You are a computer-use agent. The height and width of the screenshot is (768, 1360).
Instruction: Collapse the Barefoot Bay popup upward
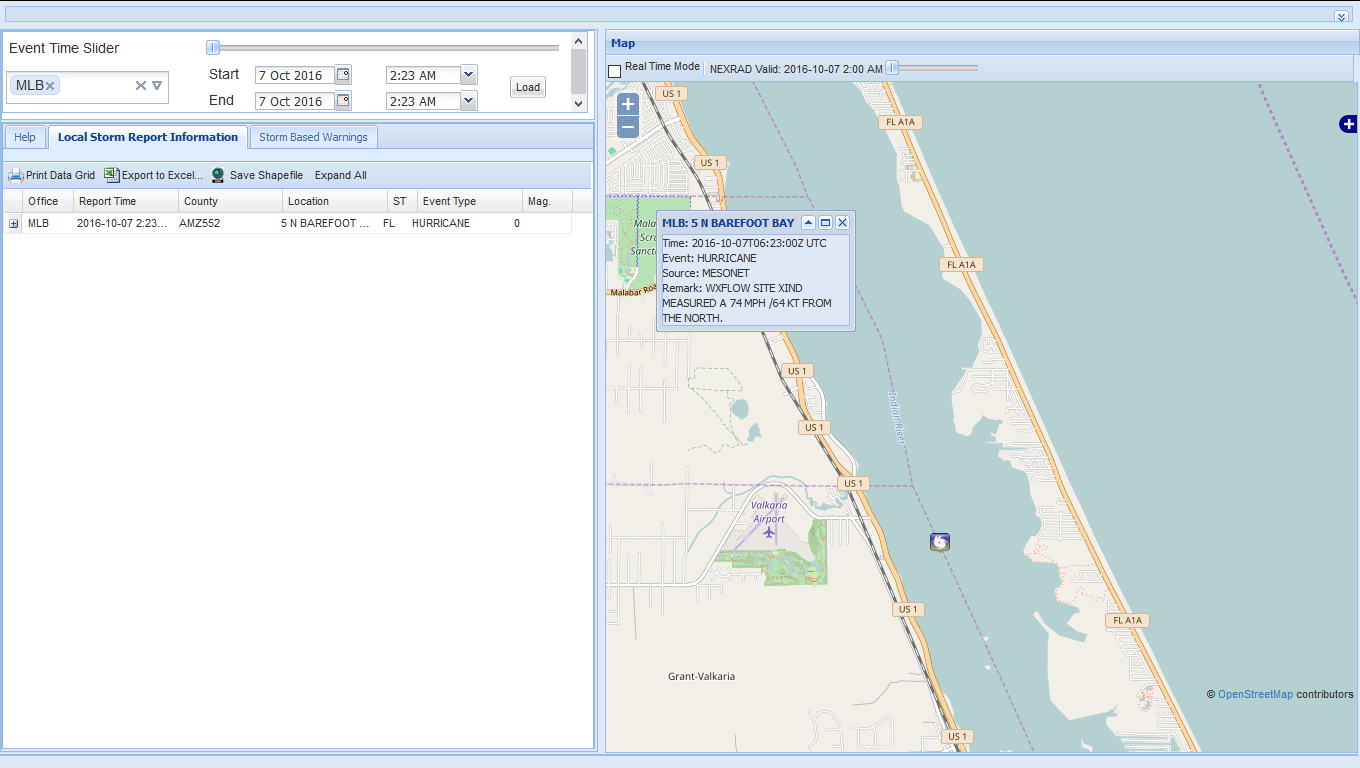(x=809, y=223)
